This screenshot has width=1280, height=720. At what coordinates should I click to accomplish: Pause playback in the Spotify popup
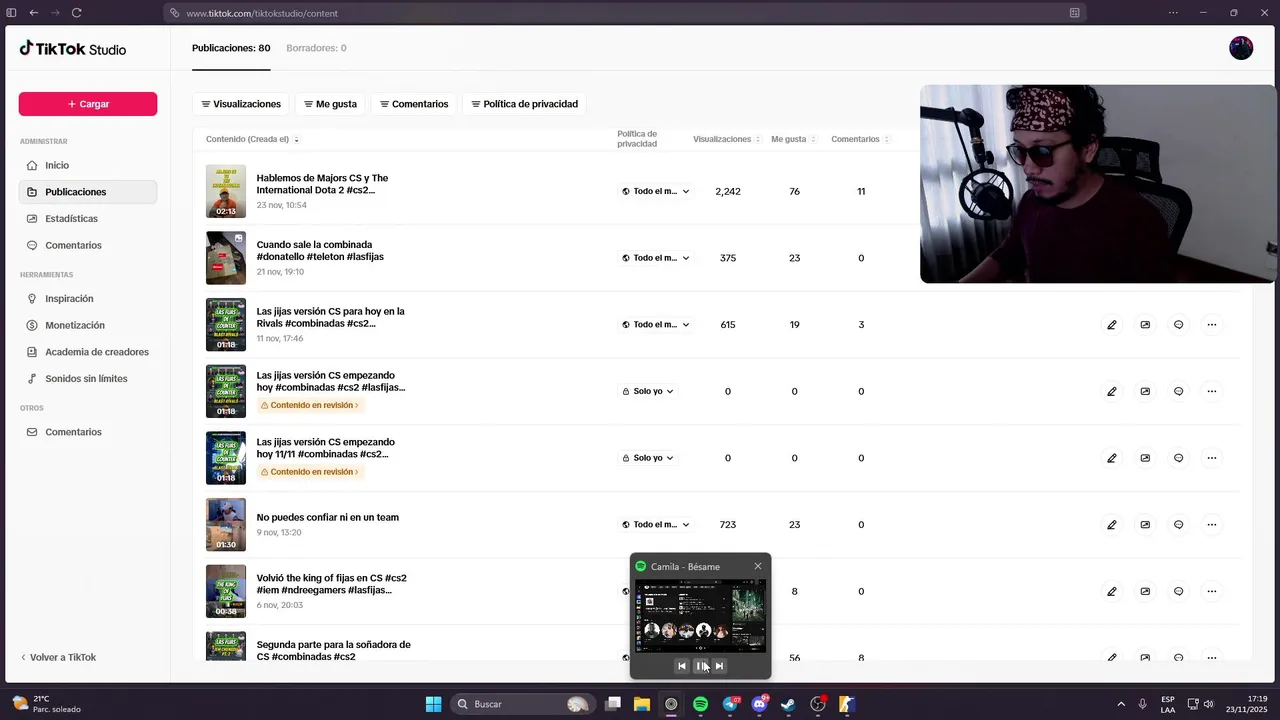700,666
